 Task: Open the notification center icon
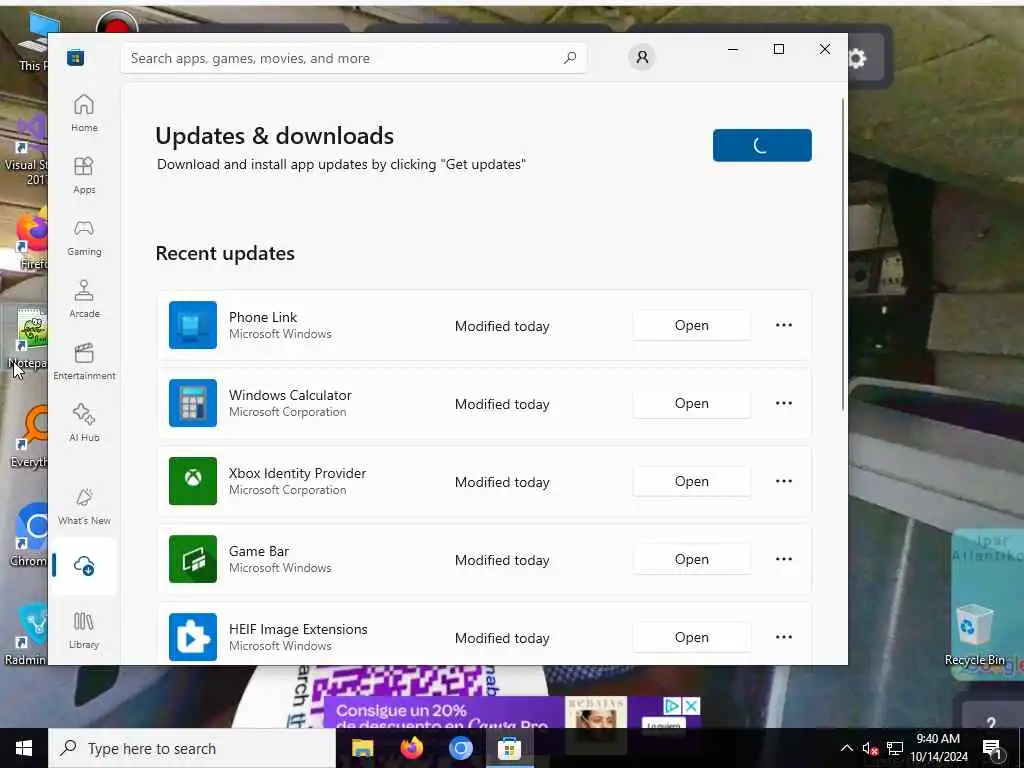(x=992, y=749)
